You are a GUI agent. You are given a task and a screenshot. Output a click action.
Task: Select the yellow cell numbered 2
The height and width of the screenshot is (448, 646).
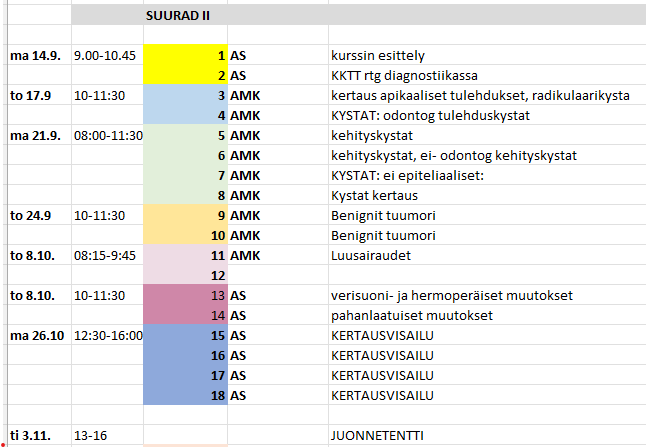click(185, 75)
